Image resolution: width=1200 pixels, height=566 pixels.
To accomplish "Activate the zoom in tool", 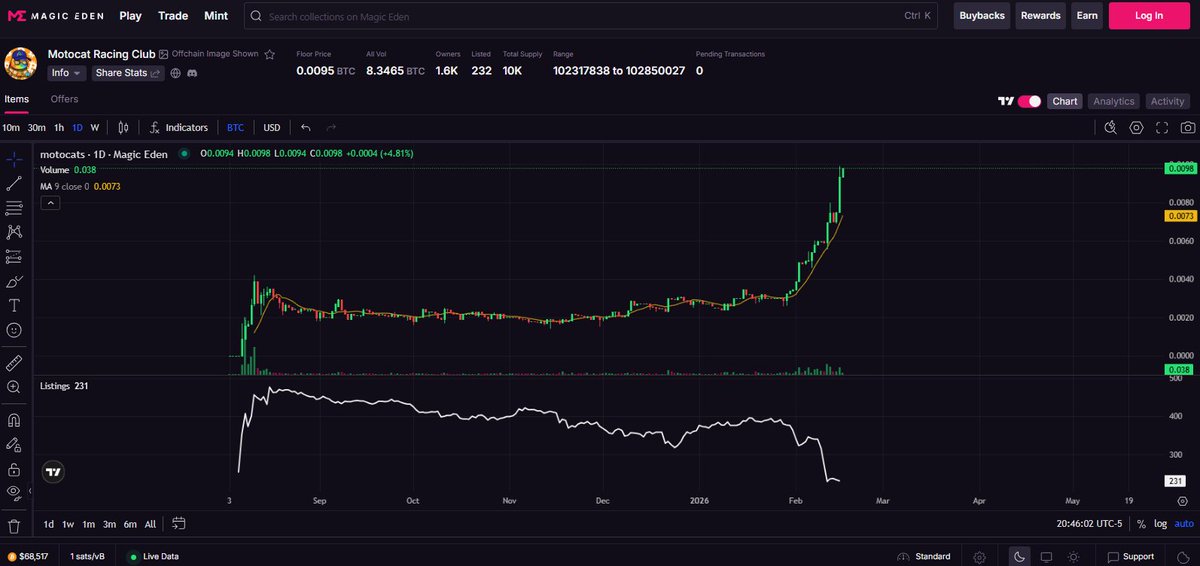I will pos(14,387).
